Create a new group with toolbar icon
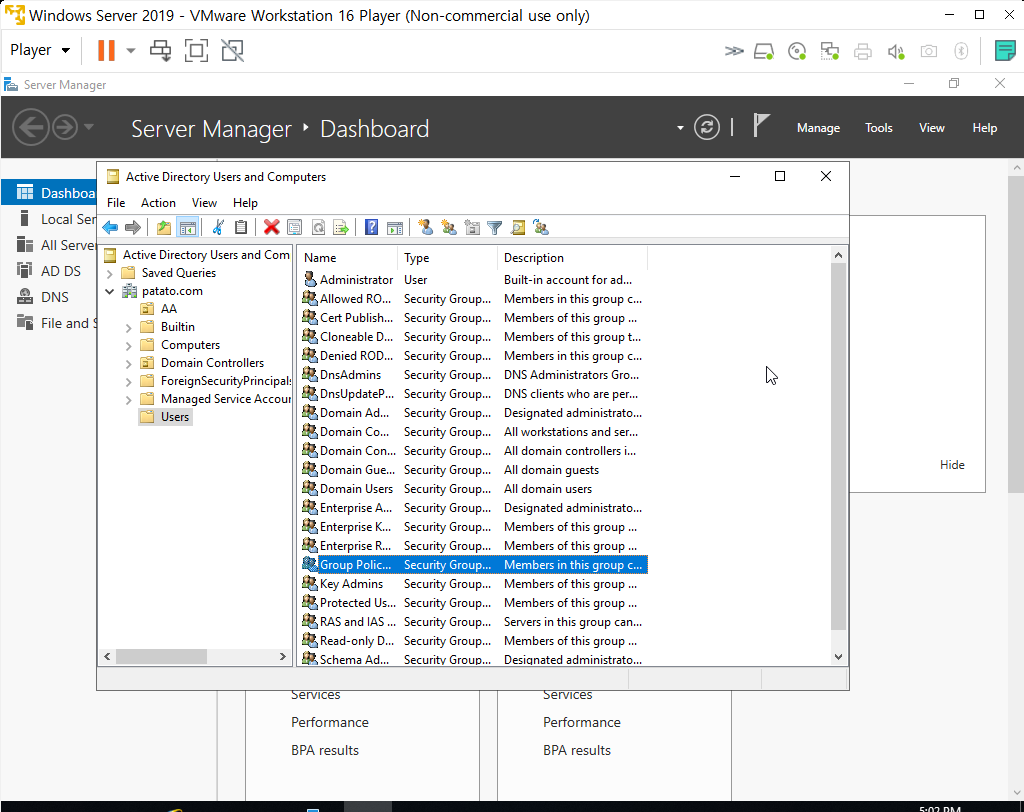Viewport: 1024px width, 812px height. coord(449,227)
